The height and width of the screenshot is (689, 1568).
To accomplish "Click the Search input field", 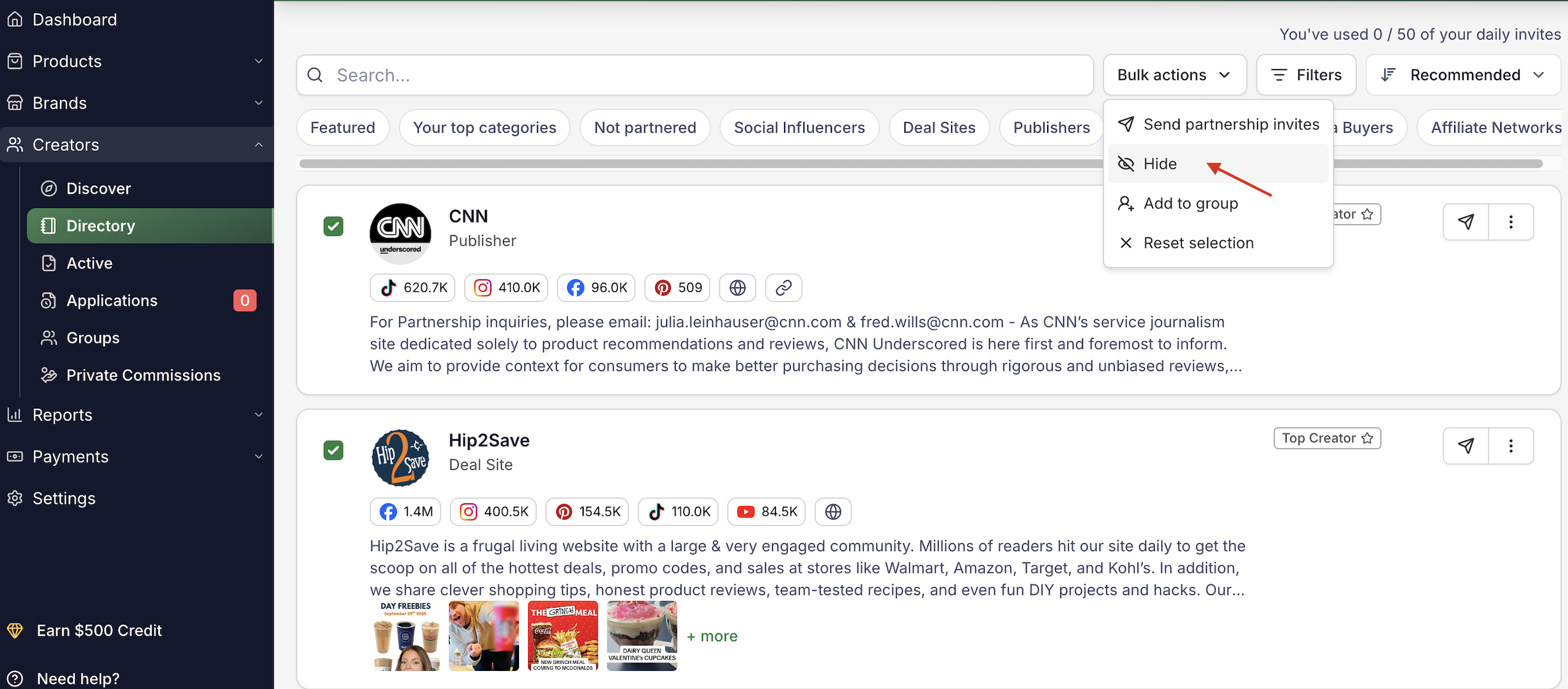I will tap(694, 75).
